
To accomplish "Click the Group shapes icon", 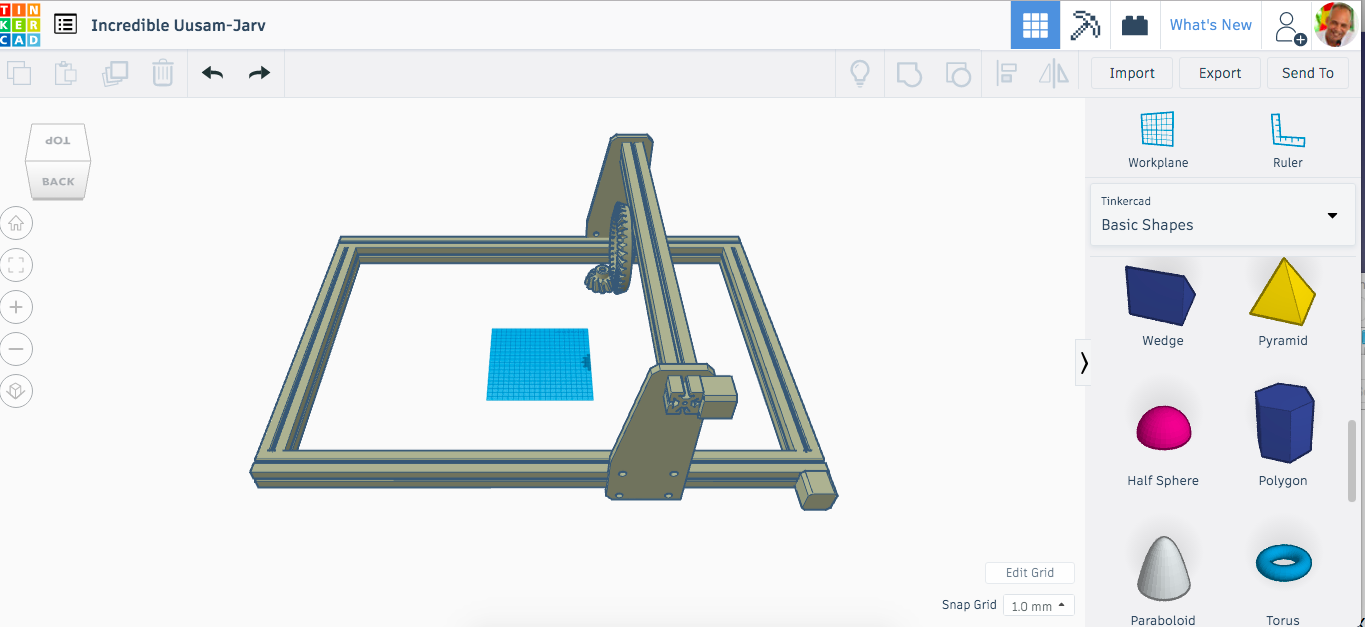I will 909,72.
